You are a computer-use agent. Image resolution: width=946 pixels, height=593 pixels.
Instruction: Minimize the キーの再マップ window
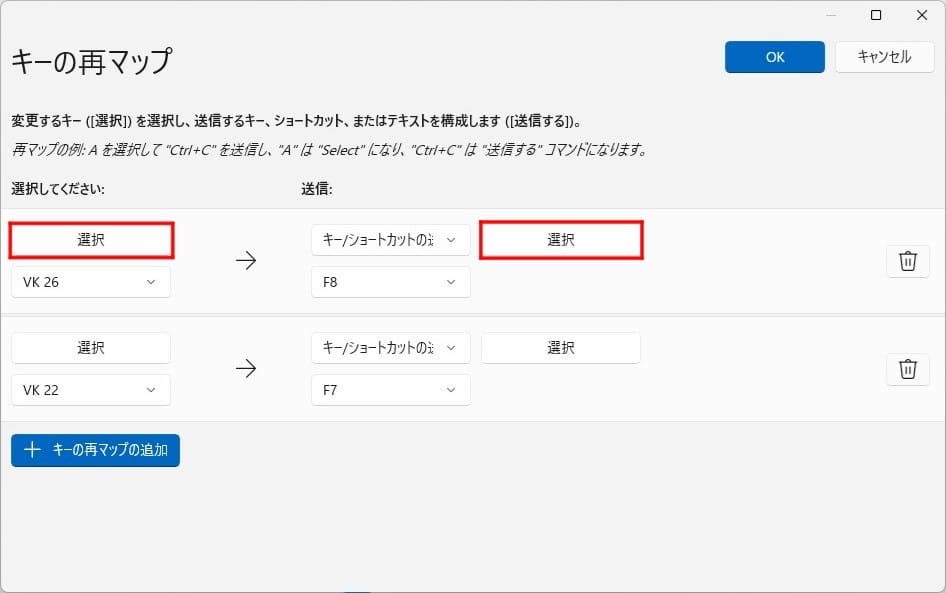(x=830, y=15)
